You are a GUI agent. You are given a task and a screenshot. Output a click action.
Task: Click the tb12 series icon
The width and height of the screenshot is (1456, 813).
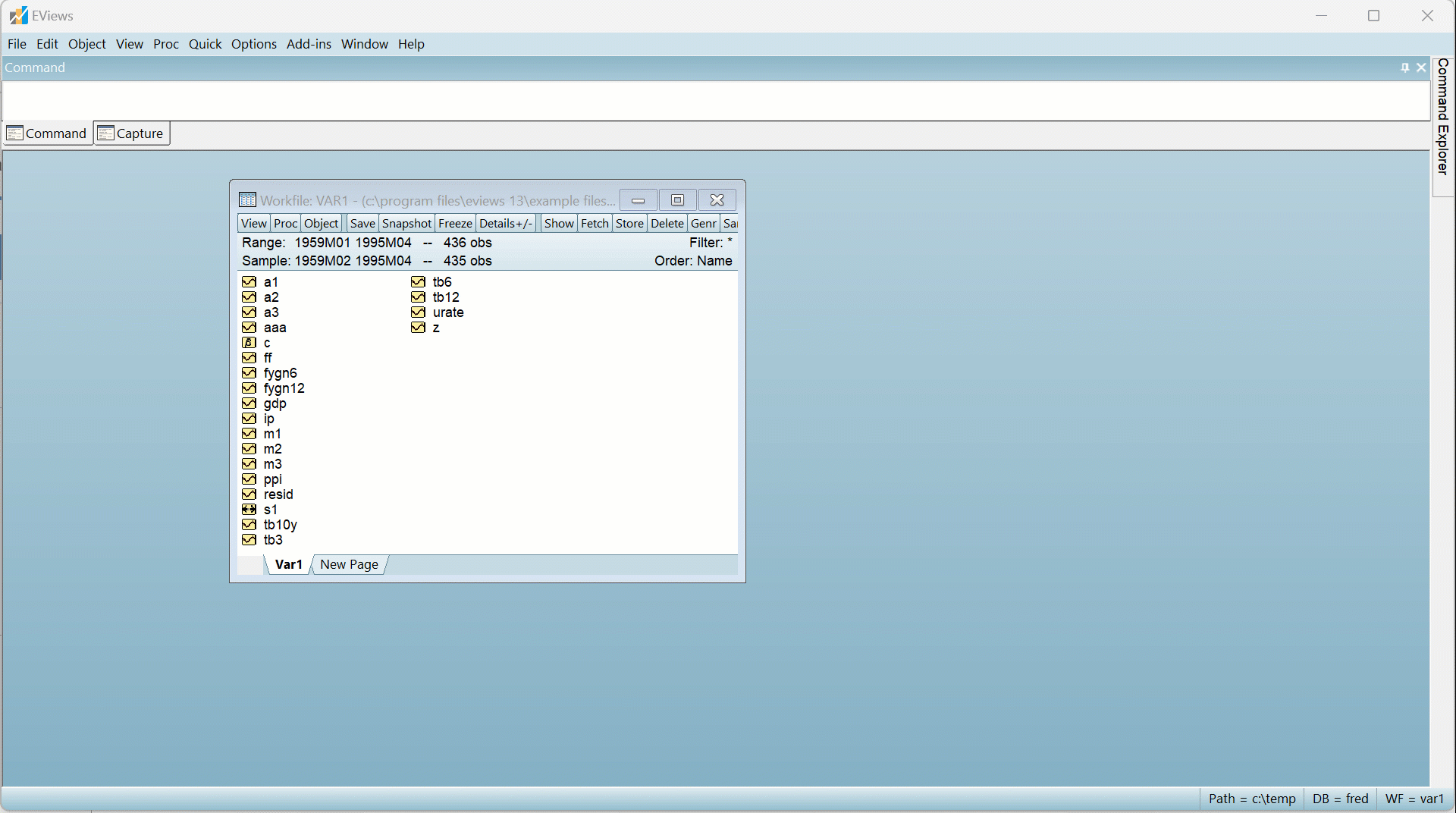(x=418, y=297)
